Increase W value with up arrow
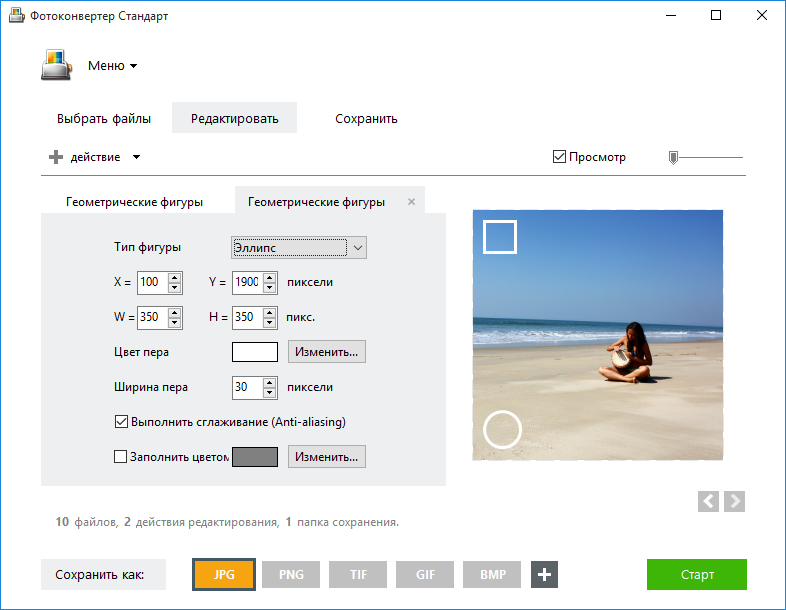 click(x=174, y=312)
